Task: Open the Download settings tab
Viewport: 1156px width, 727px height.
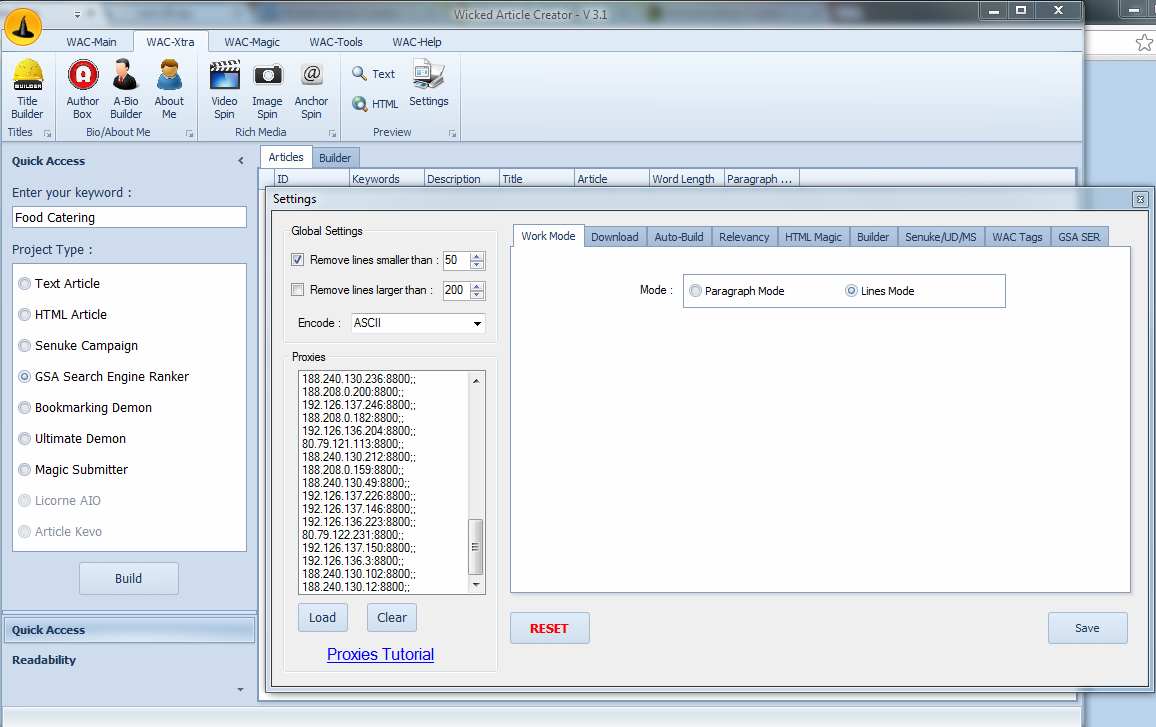Action: click(x=614, y=237)
